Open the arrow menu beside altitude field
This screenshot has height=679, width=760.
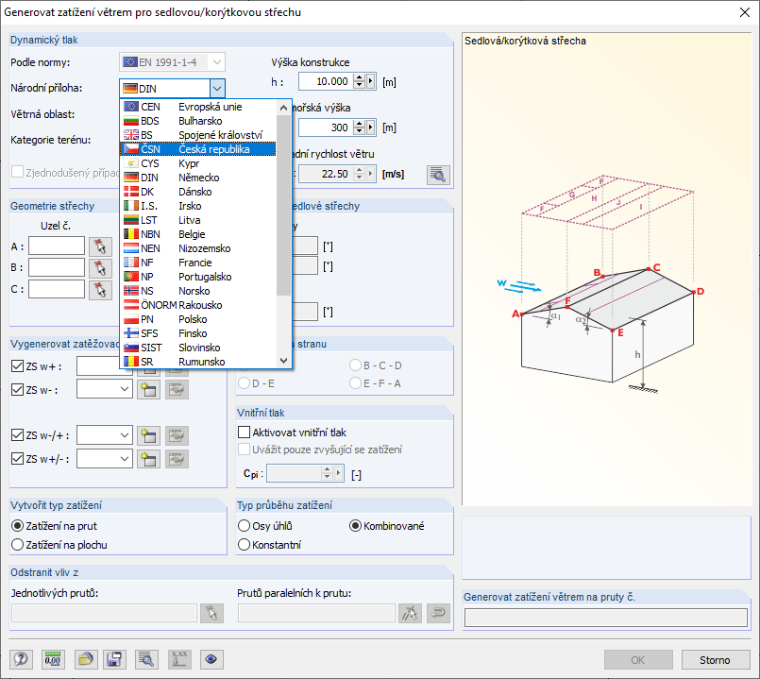pos(371,127)
